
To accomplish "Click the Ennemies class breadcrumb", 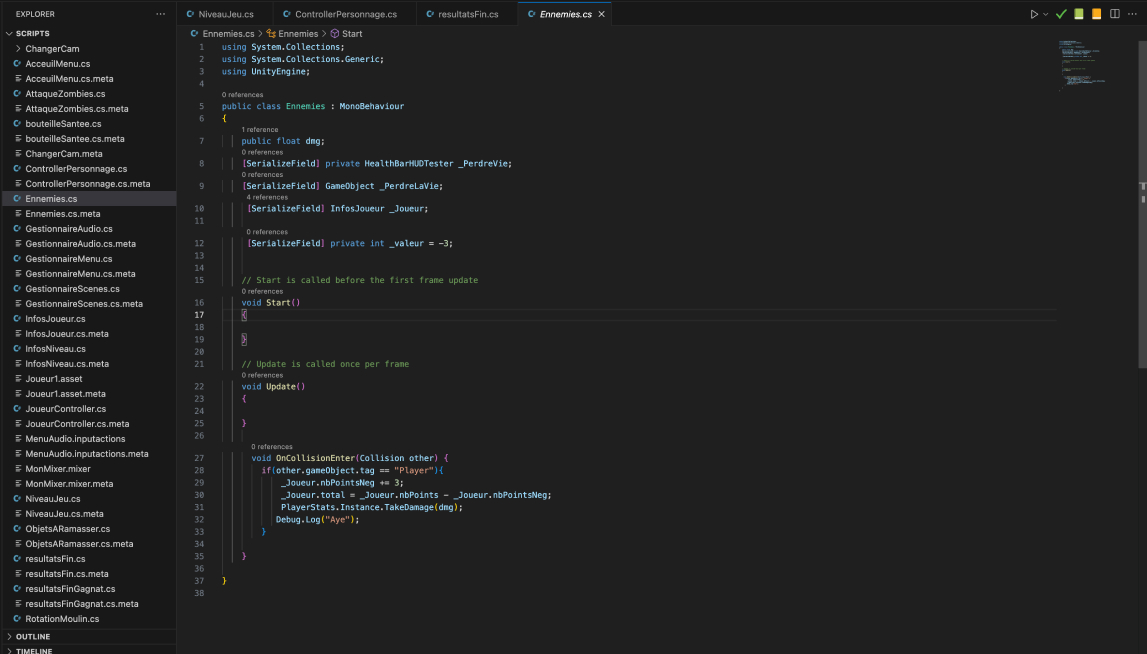I will (297, 34).
